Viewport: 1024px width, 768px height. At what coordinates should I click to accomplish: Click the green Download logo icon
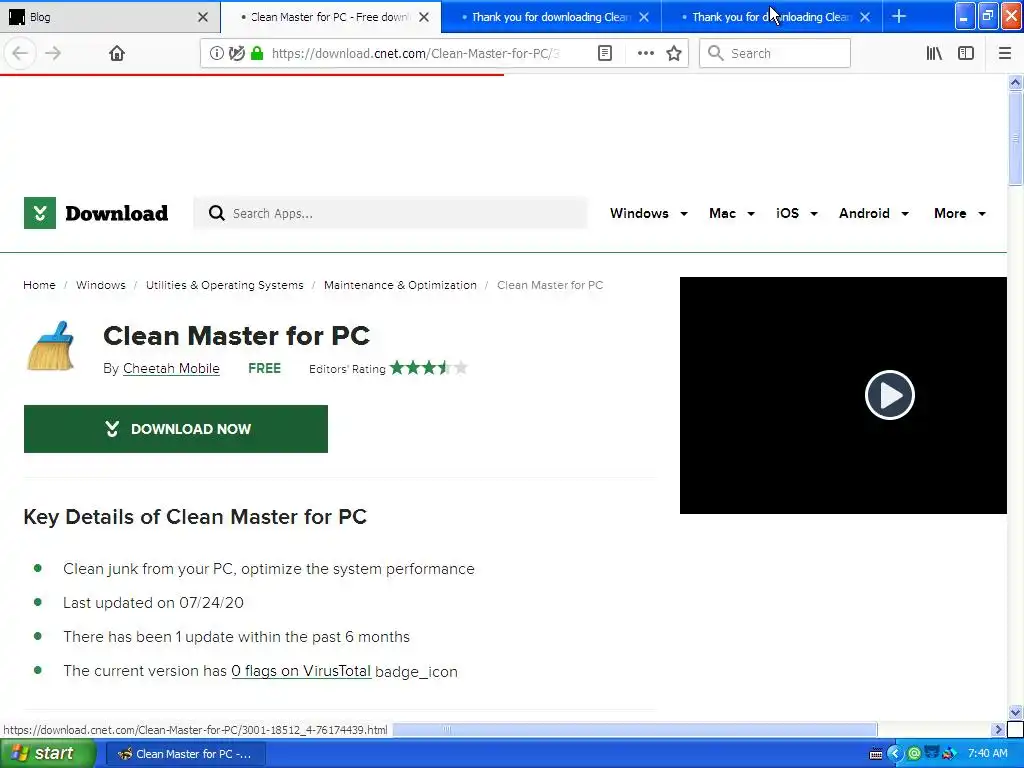(x=40, y=213)
